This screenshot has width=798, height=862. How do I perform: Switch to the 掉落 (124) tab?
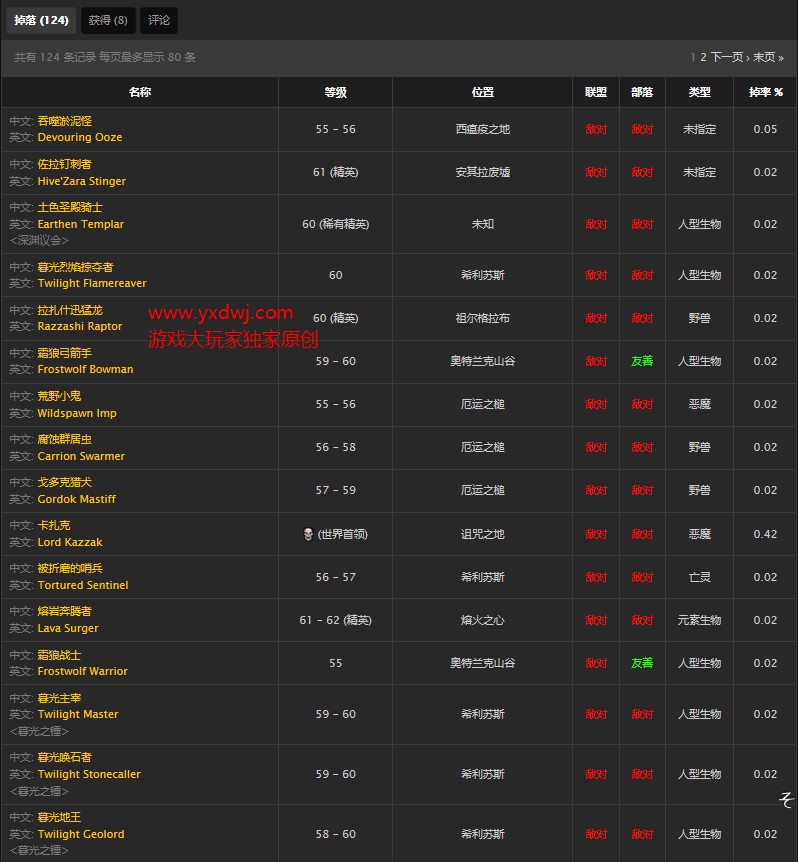(41, 20)
